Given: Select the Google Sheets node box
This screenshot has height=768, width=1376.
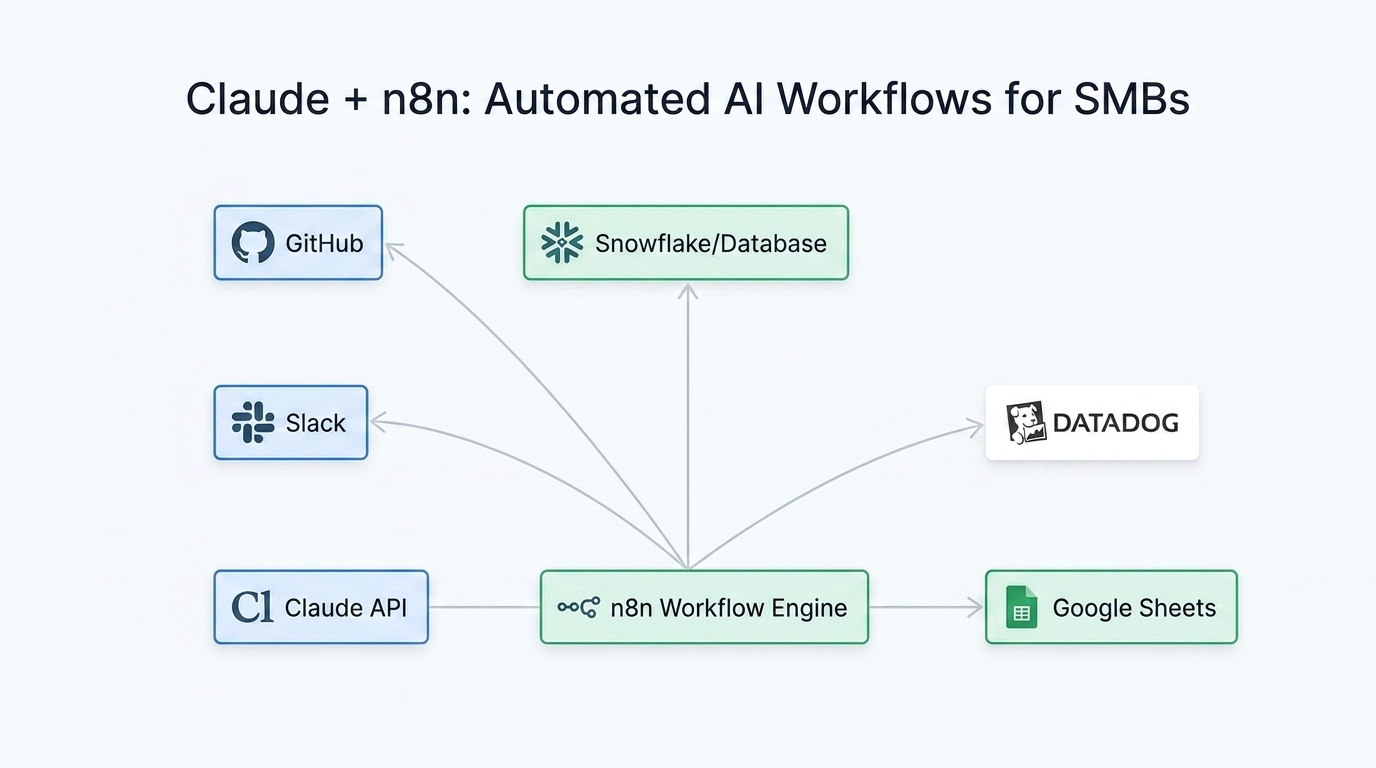Looking at the screenshot, I should pyautogui.click(x=1111, y=606).
